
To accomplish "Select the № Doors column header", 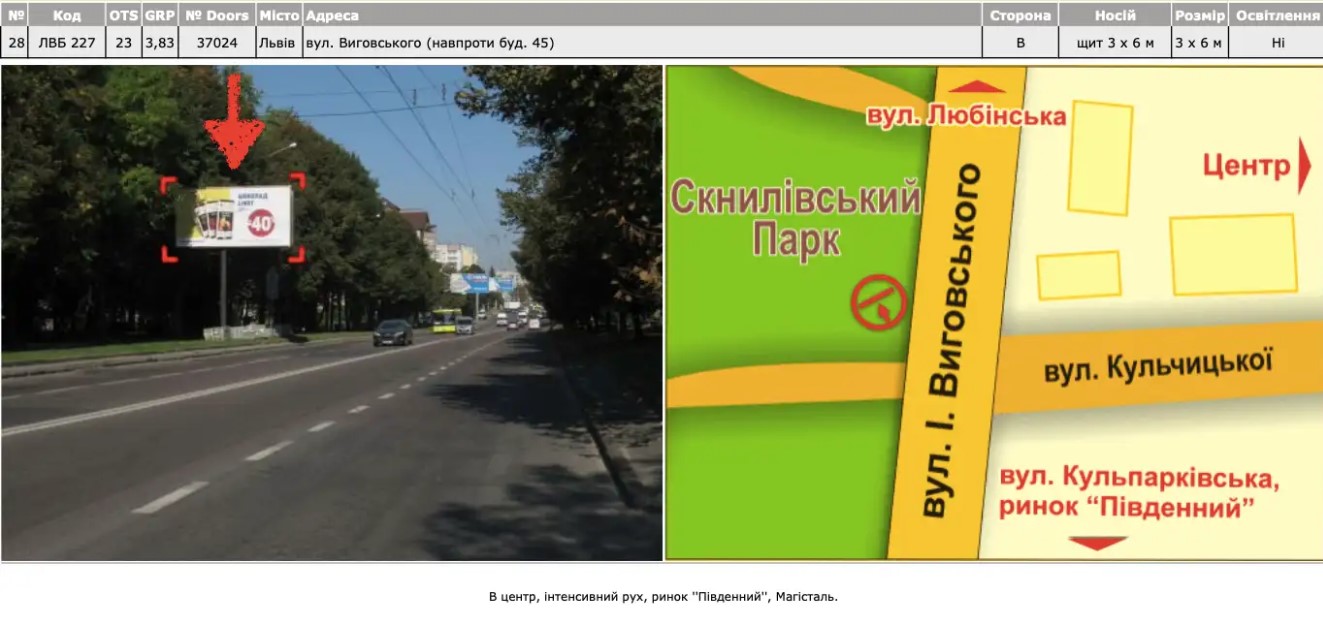I will pyautogui.click(x=217, y=16).
